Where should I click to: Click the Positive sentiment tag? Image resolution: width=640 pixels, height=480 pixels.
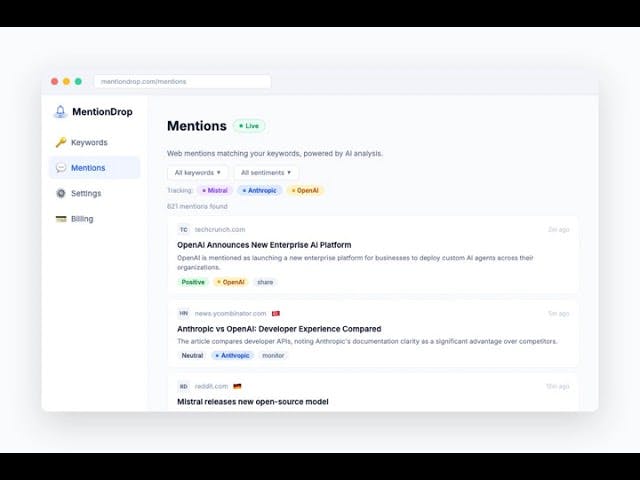coord(193,282)
